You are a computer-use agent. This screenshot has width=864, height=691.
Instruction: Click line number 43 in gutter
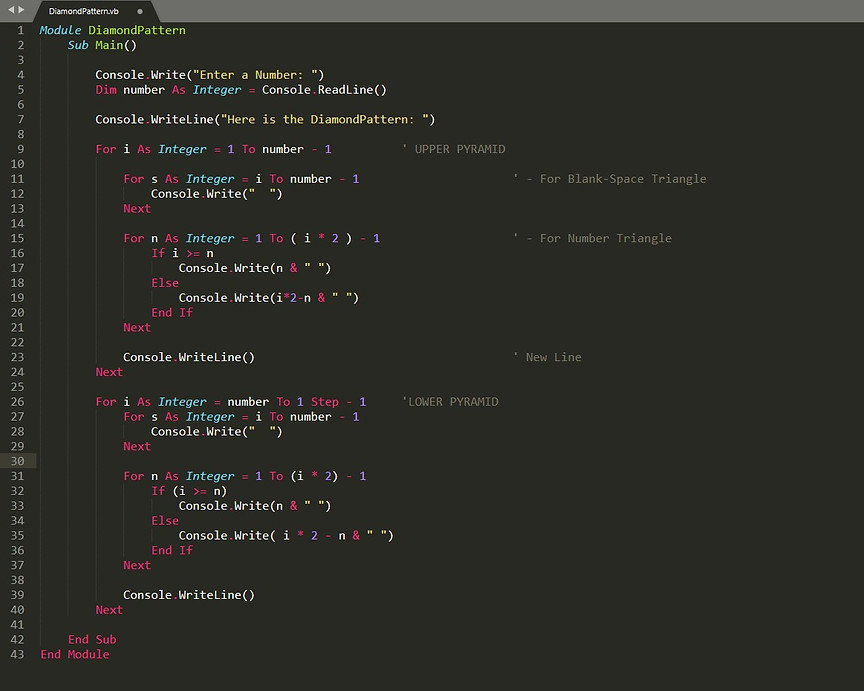(17, 655)
